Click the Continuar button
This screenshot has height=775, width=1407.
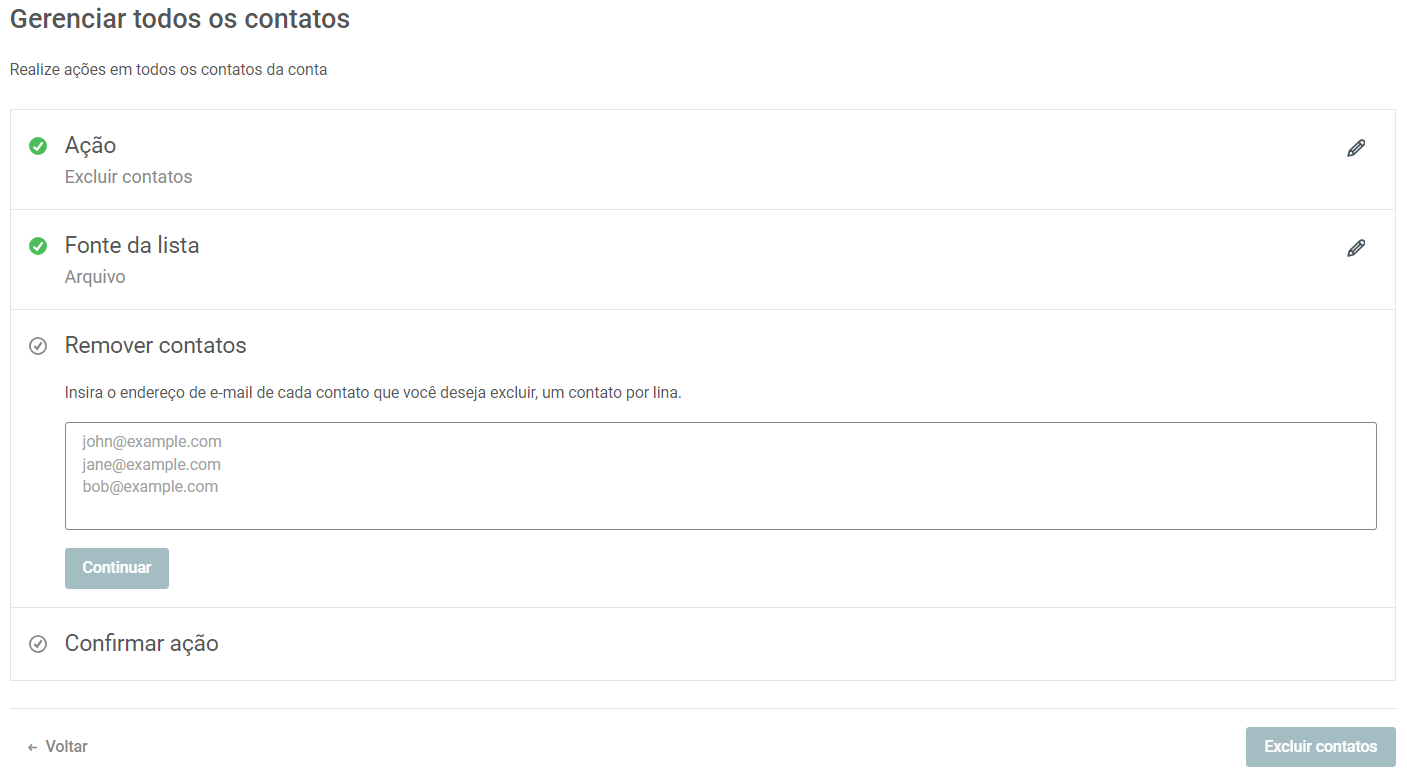117,568
